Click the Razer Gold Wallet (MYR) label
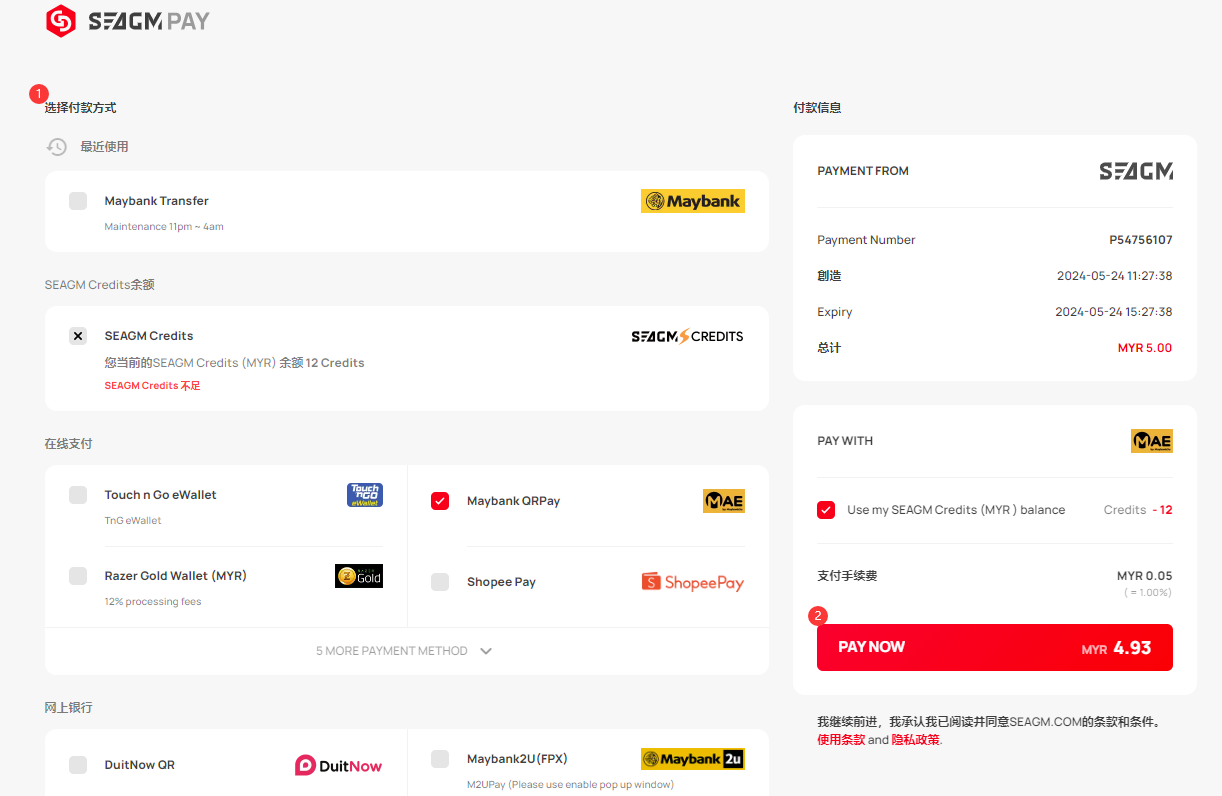The image size is (1222, 796). [x=176, y=576]
